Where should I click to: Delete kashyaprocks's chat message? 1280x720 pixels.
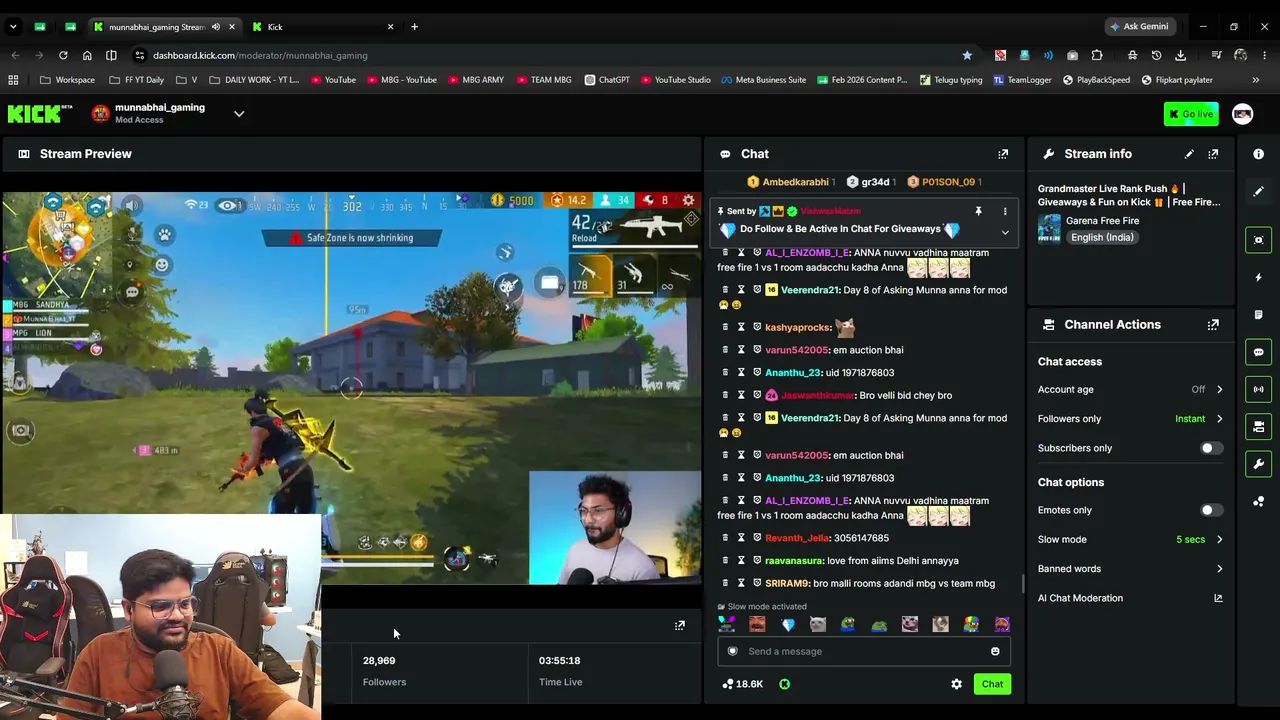(725, 327)
